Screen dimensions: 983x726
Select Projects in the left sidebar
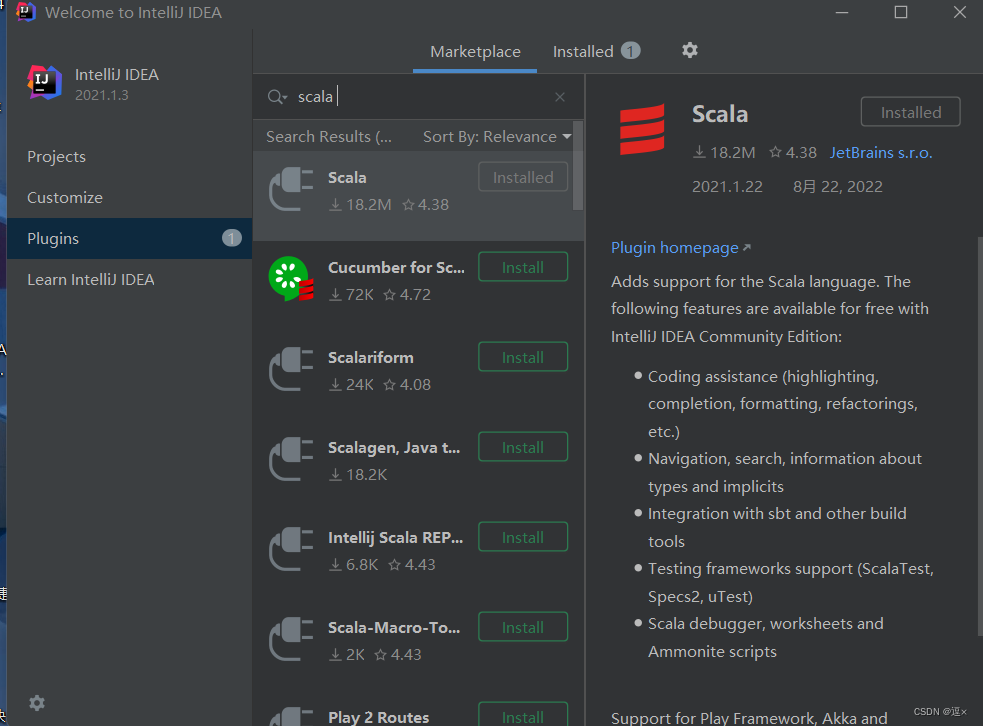[x=56, y=156]
